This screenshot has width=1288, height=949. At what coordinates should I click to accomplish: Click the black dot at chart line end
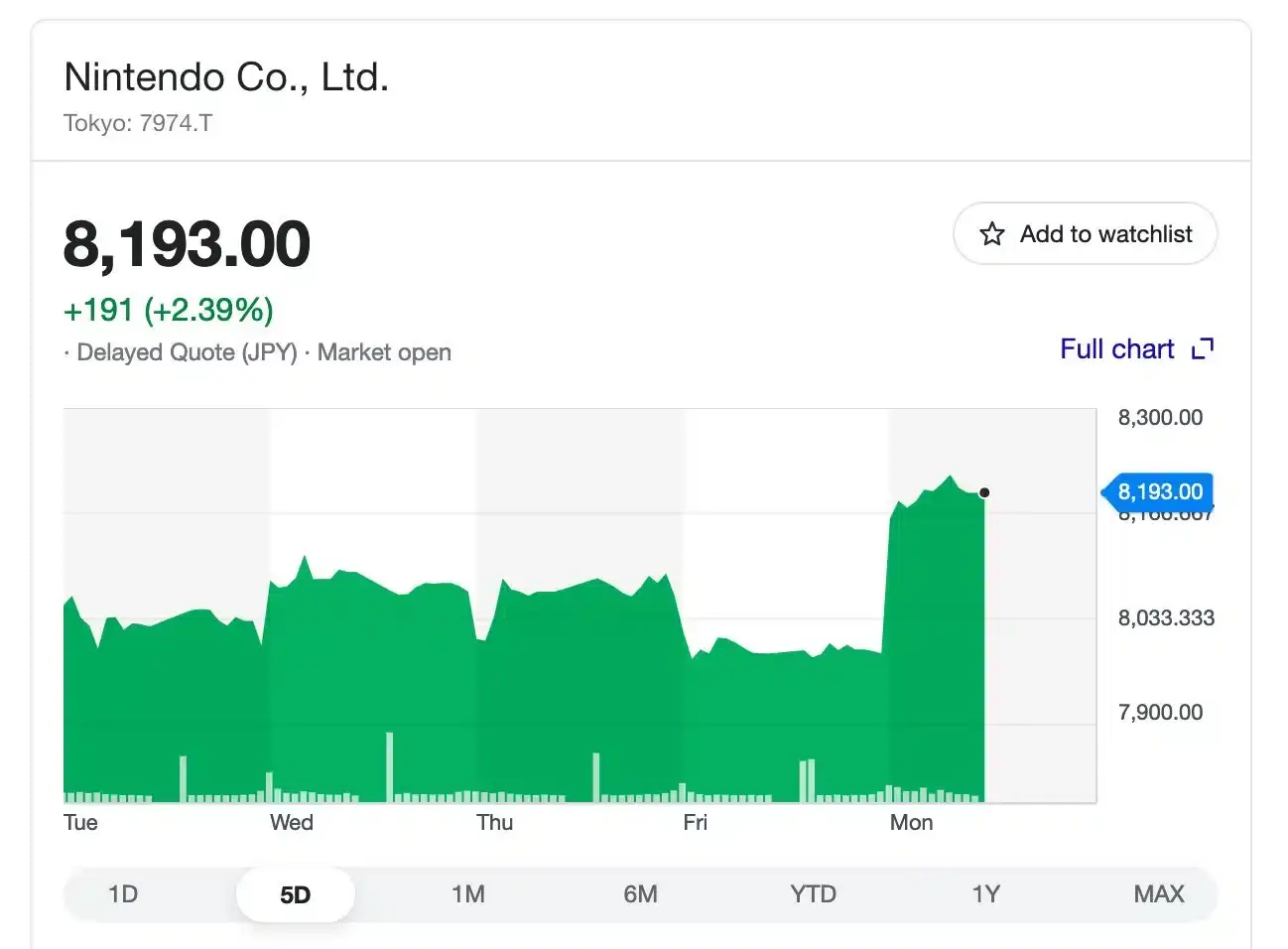tap(984, 492)
